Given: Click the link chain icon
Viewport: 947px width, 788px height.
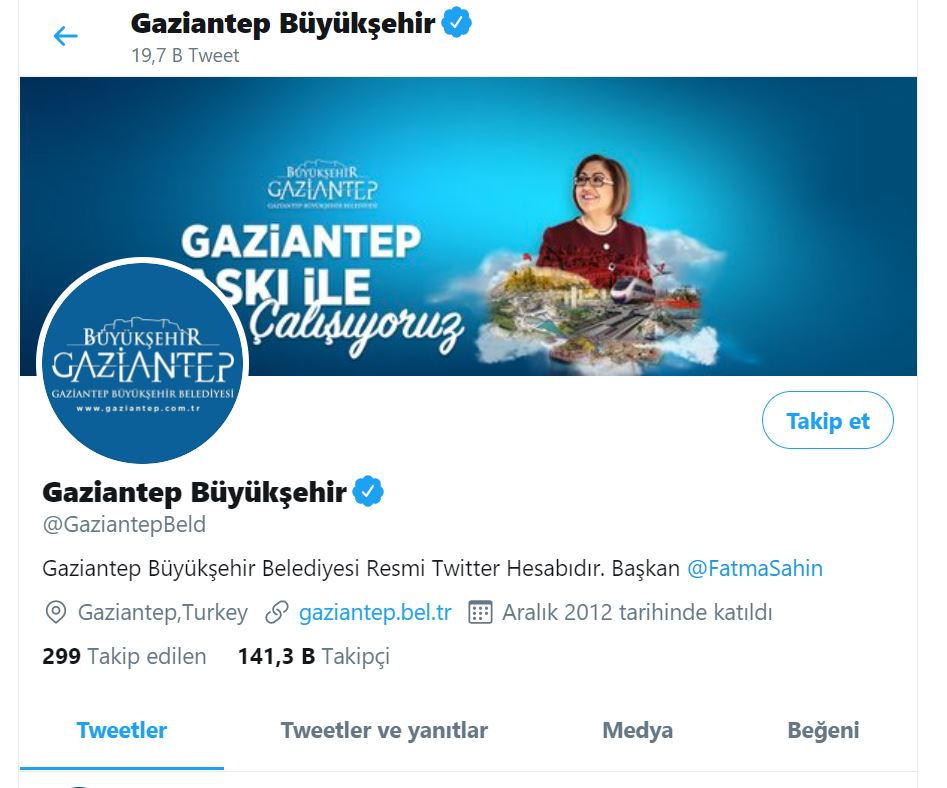Looking at the screenshot, I should click(x=277, y=612).
